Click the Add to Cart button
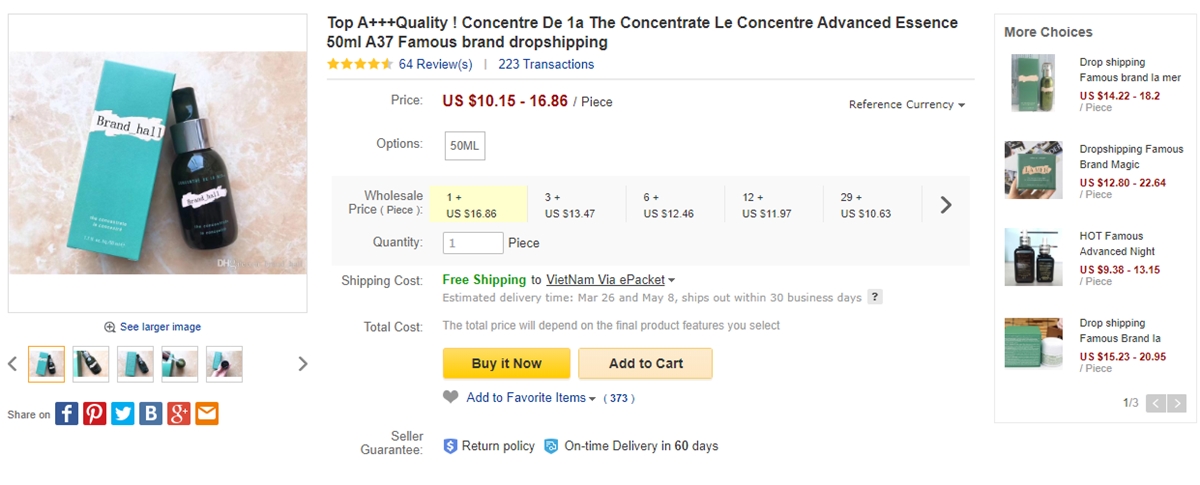The image size is (1200, 485). click(x=645, y=363)
